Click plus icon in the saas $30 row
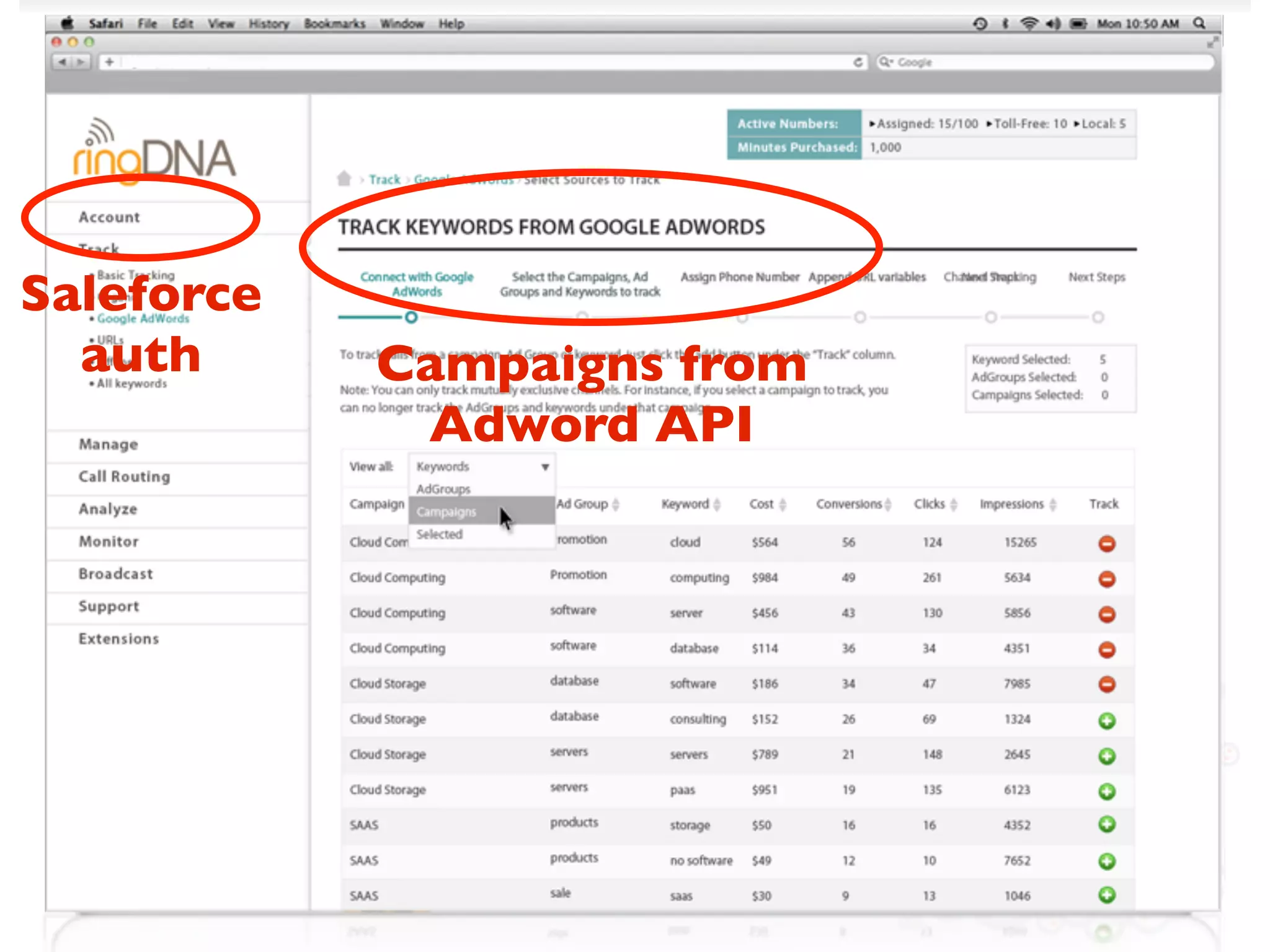 (1107, 895)
